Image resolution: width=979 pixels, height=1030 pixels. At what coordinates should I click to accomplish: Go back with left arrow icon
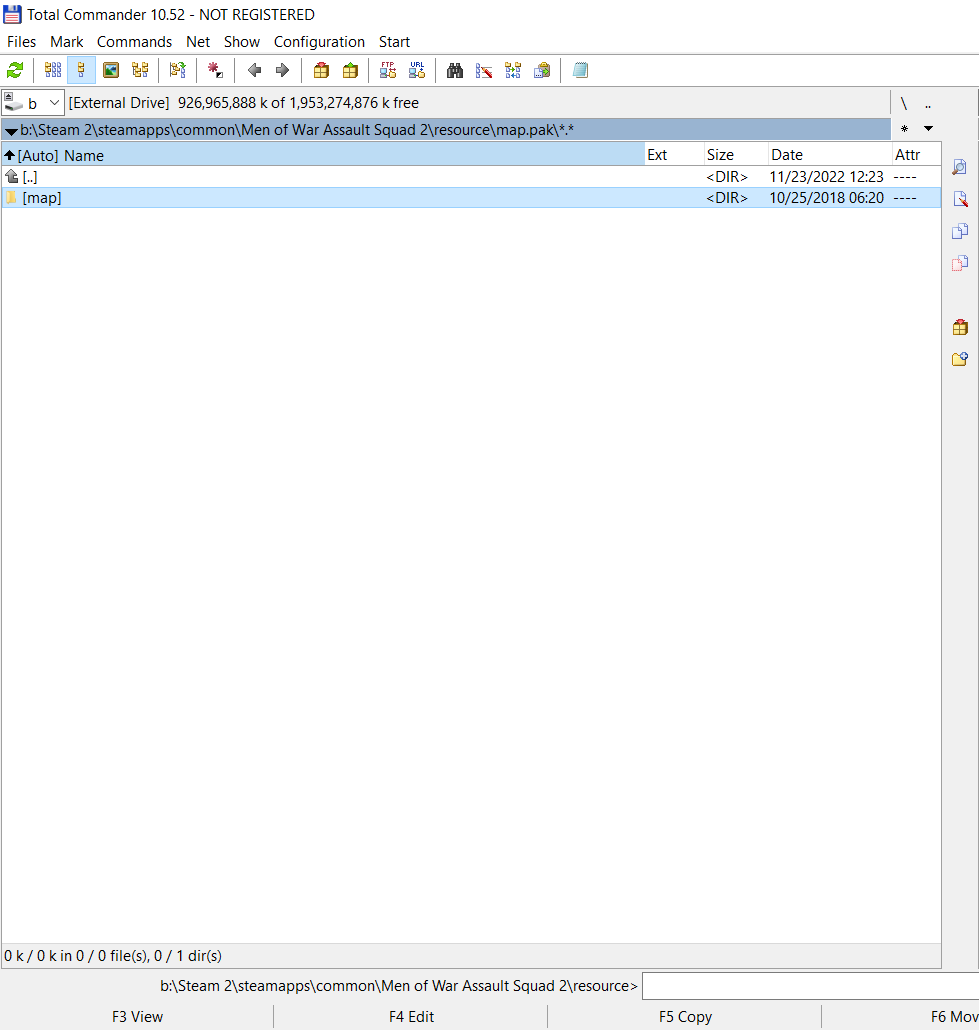tap(254, 70)
